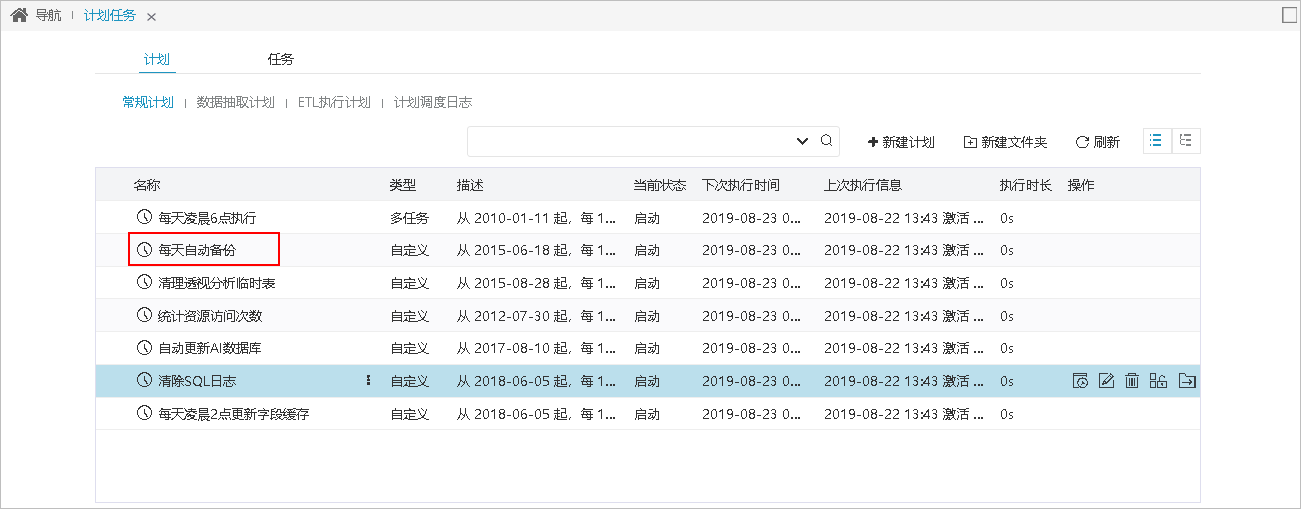Viewport: 1301px width, 509px height.
Task: Expand the search box dropdown arrow
Action: click(802, 141)
